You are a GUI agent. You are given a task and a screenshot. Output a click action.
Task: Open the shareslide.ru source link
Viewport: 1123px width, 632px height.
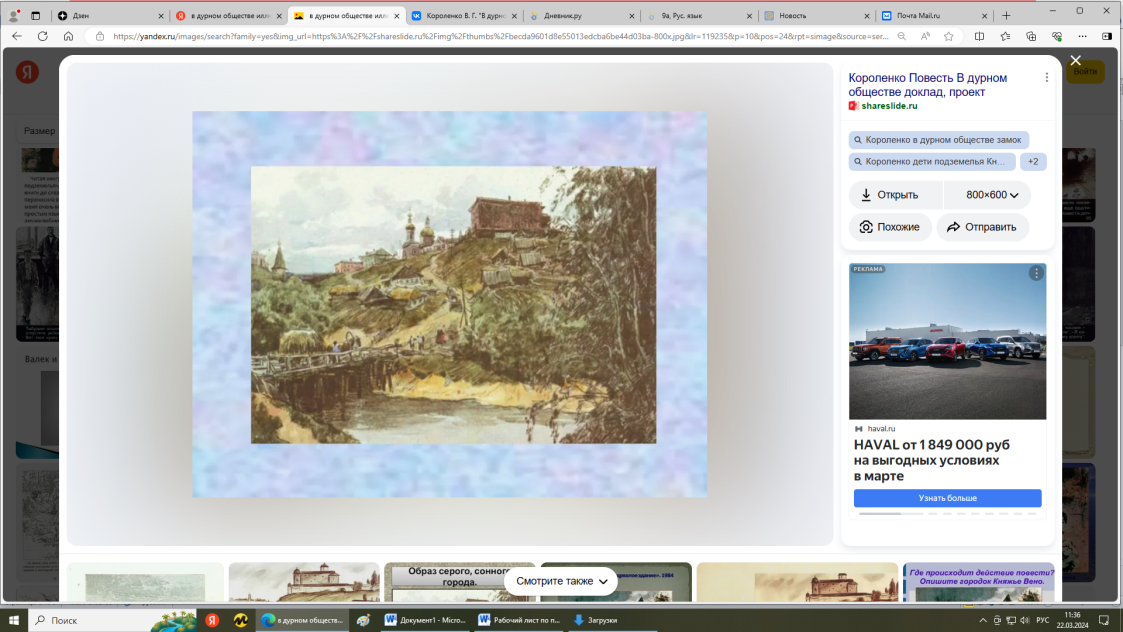[x=889, y=106]
